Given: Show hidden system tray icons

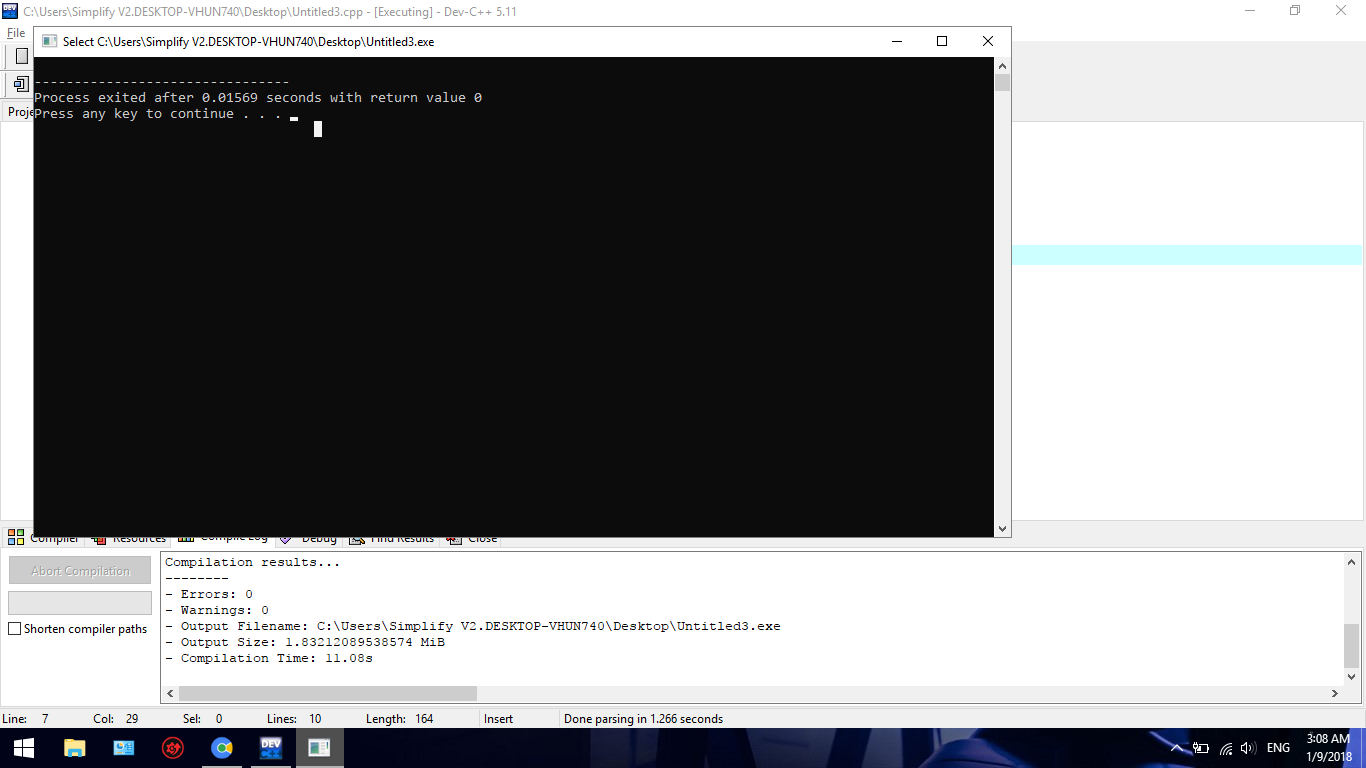Looking at the screenshot, I should 1177,748.
